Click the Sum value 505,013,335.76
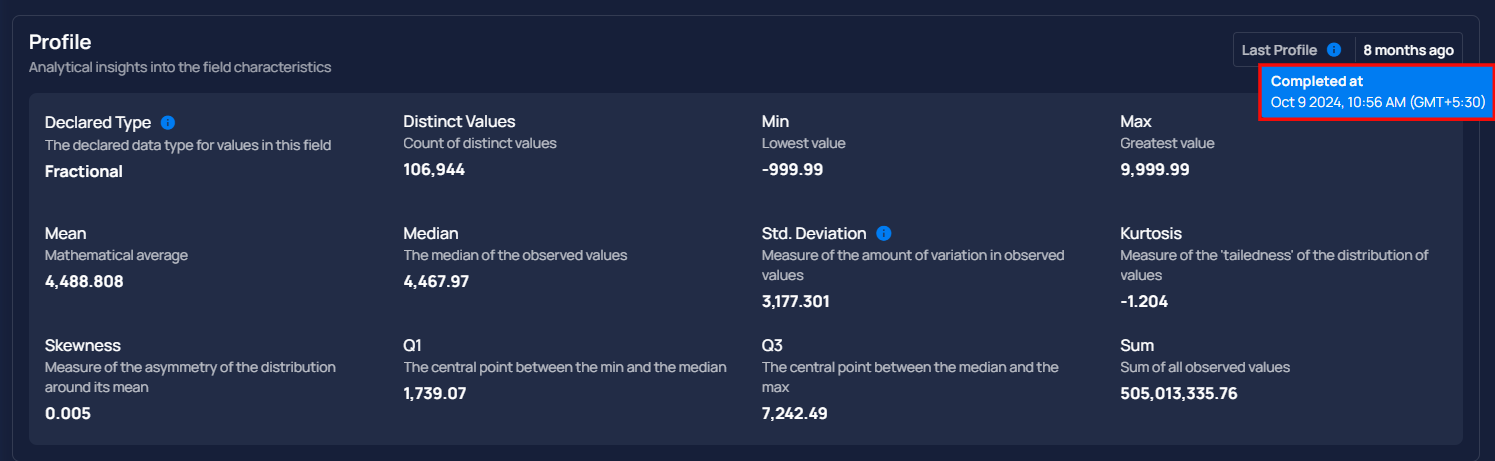This screenshot has width=1495, height=461. [1179, 393]
